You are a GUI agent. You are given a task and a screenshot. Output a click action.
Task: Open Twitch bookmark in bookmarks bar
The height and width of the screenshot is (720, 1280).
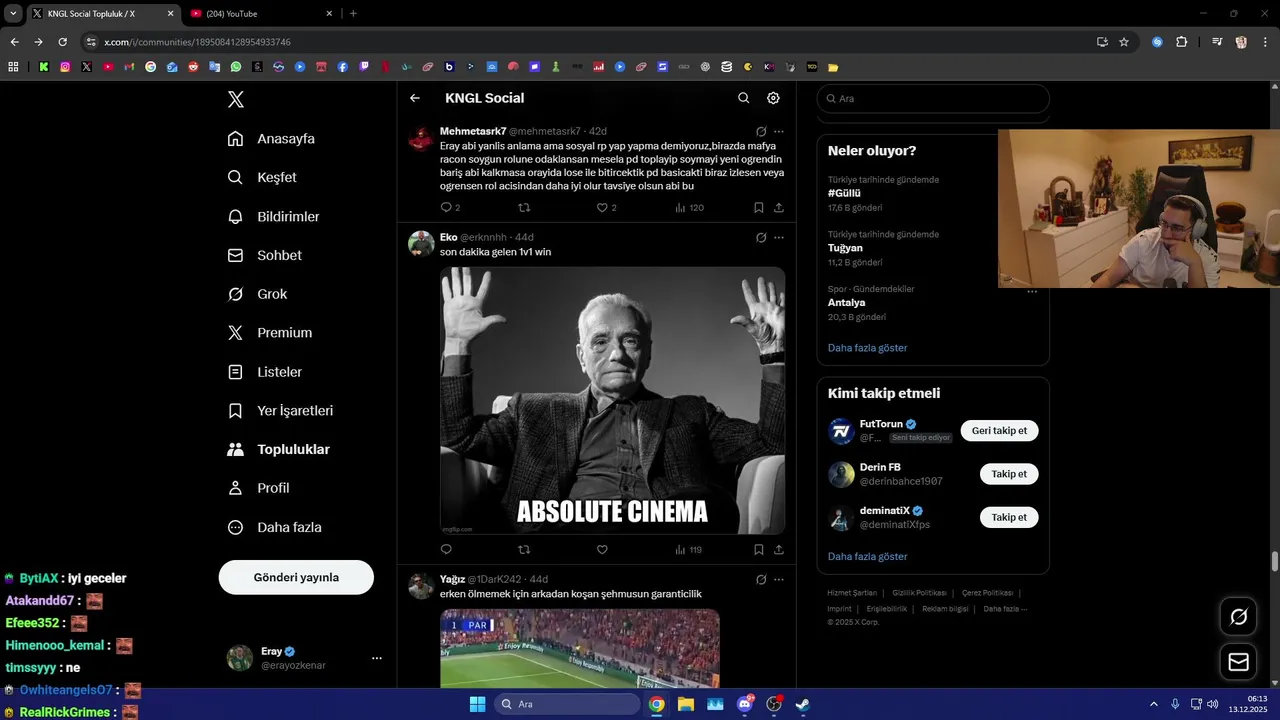364,67
